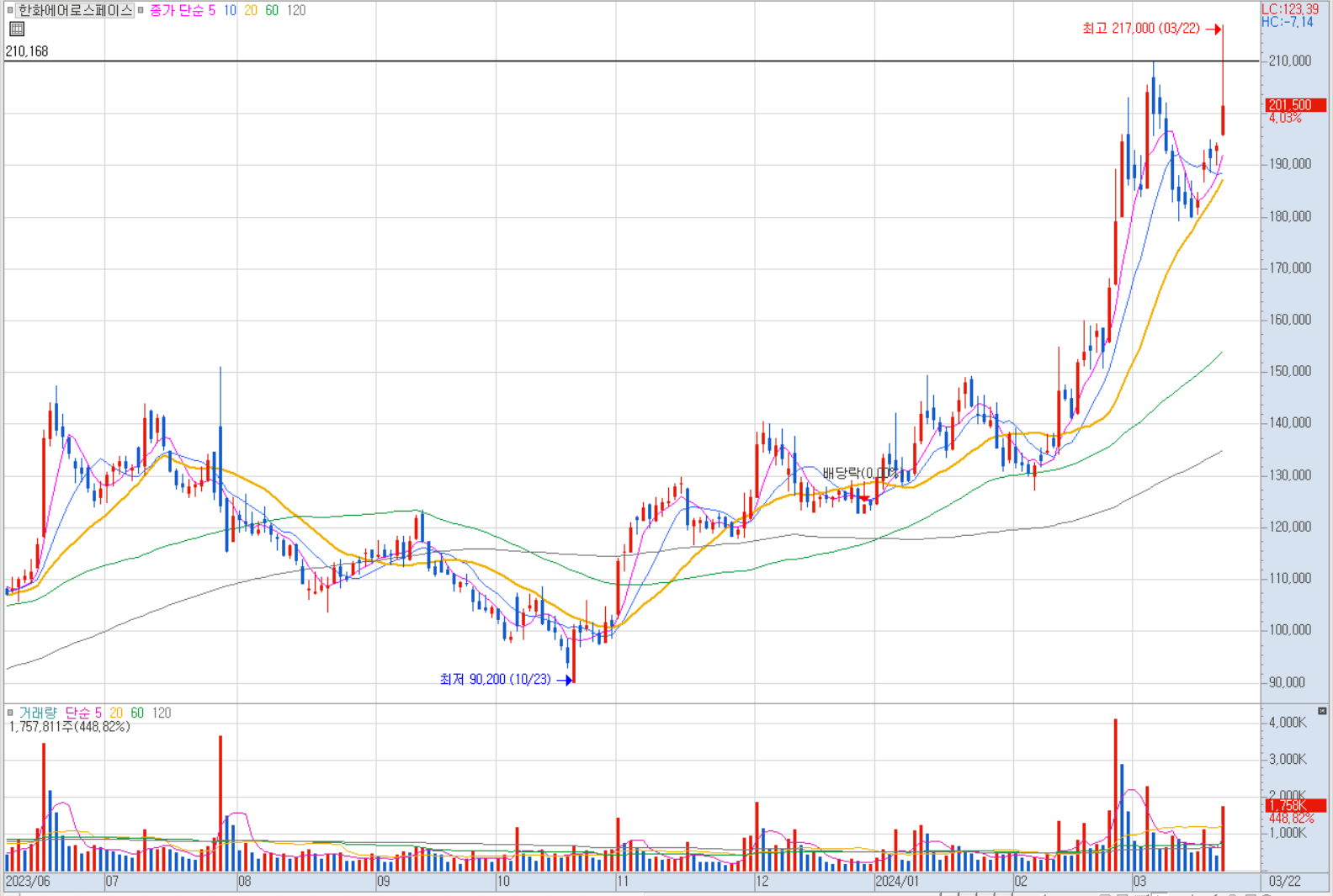Click the 4,000K volume axis label
1333x896 pixels.
[1288, 723]
